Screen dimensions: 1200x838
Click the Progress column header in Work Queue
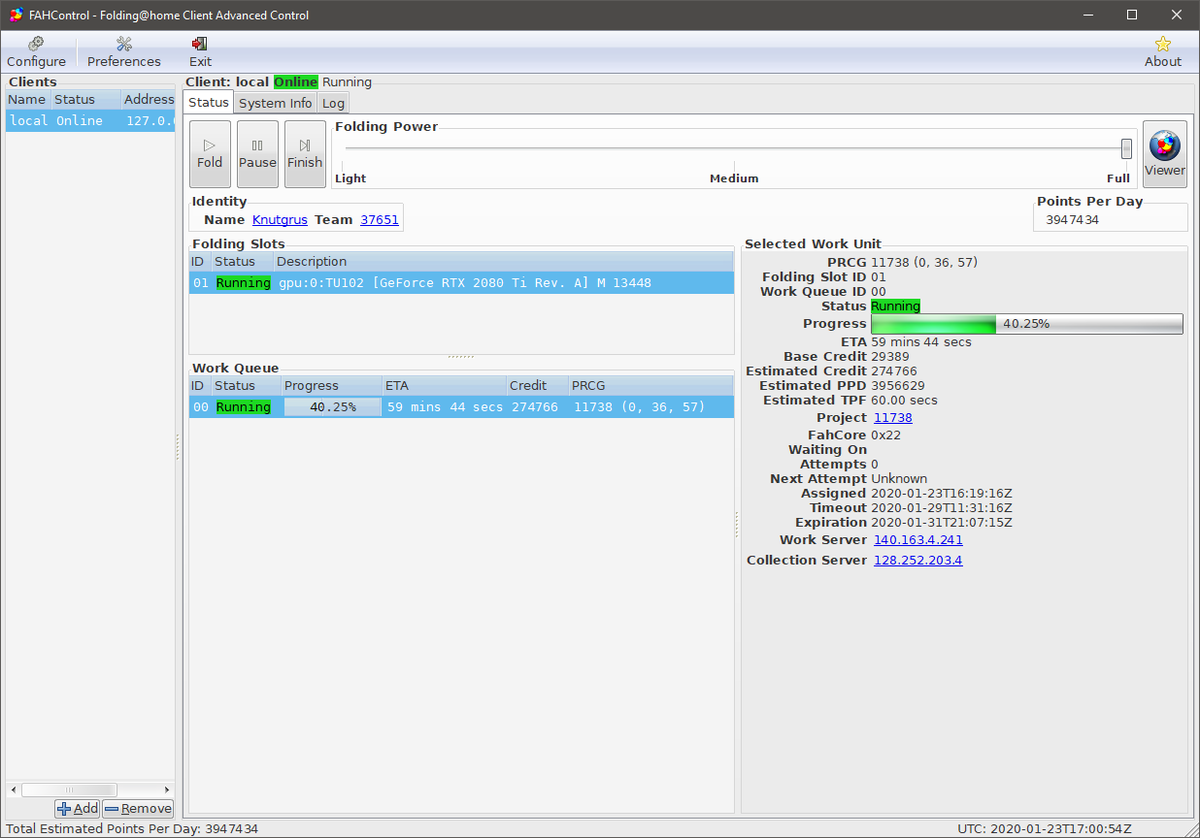click(331, 386)
